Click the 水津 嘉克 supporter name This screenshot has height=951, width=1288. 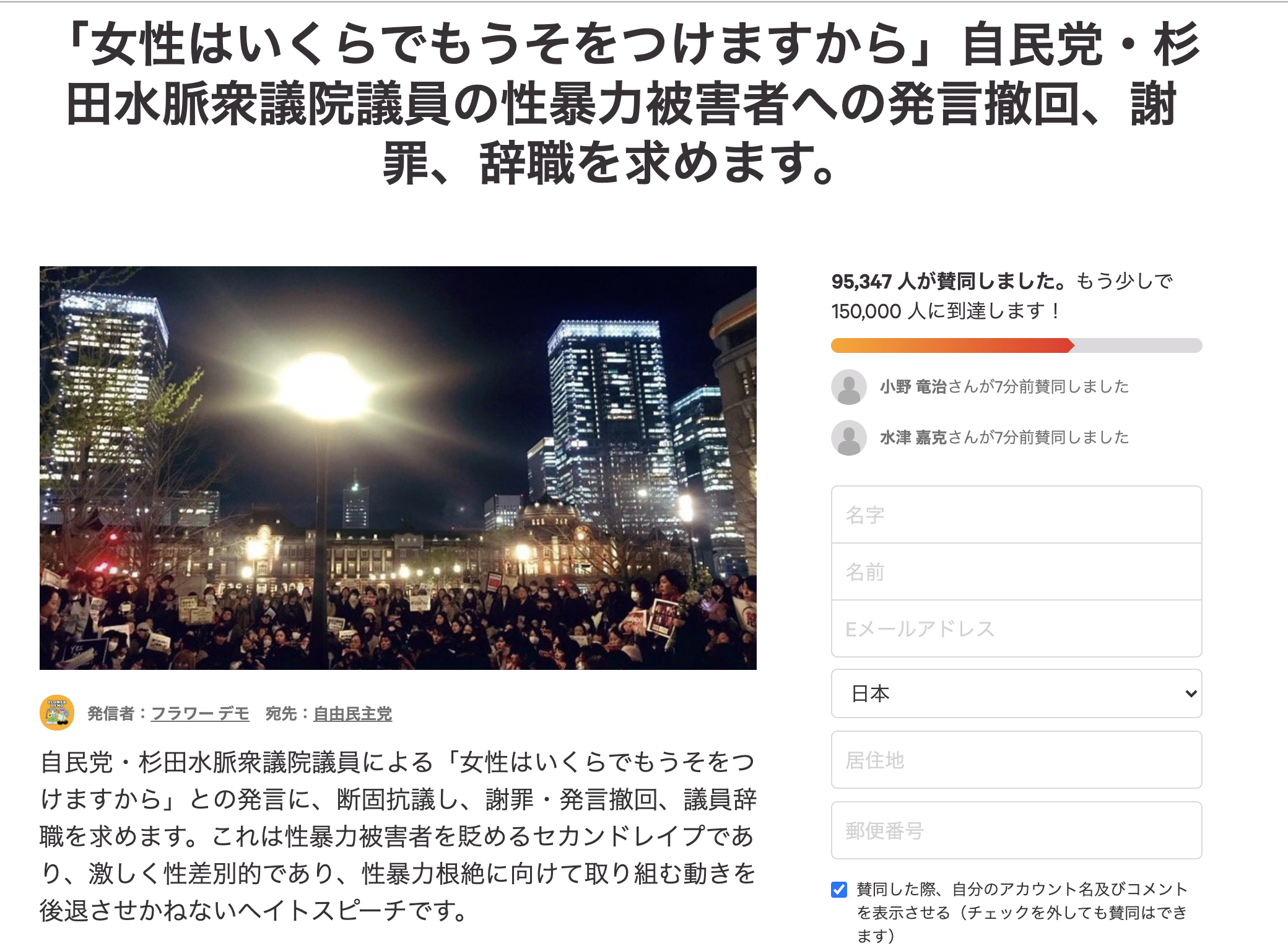[913, 438]
